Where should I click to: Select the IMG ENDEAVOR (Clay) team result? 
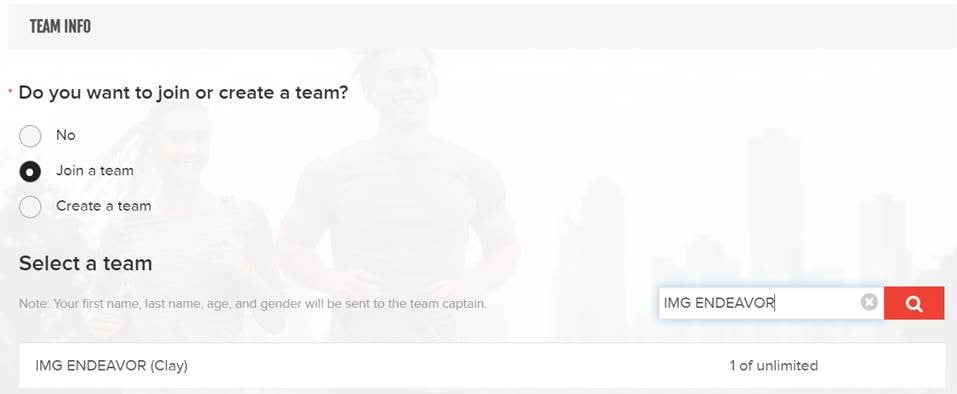coord(482,366)
